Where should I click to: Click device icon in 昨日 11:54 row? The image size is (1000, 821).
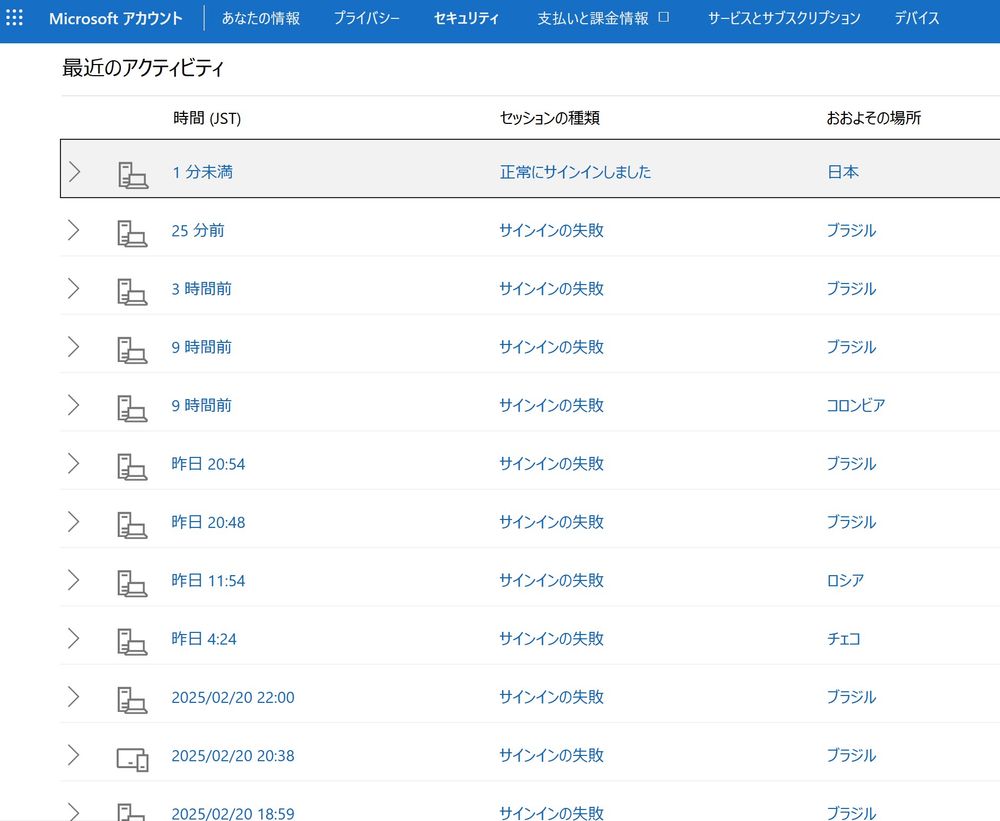click(x=132, y=583)
